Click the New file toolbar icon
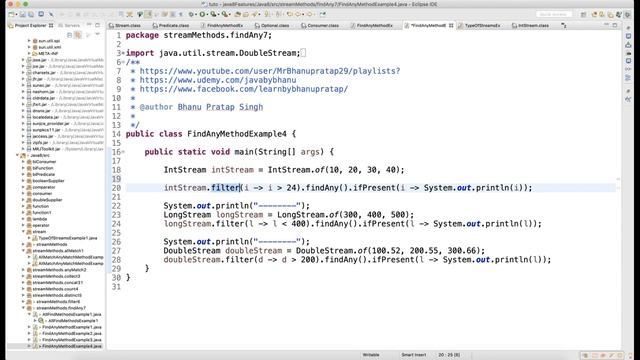The width and height of the screenshot is (640, 360). [11, 14]
